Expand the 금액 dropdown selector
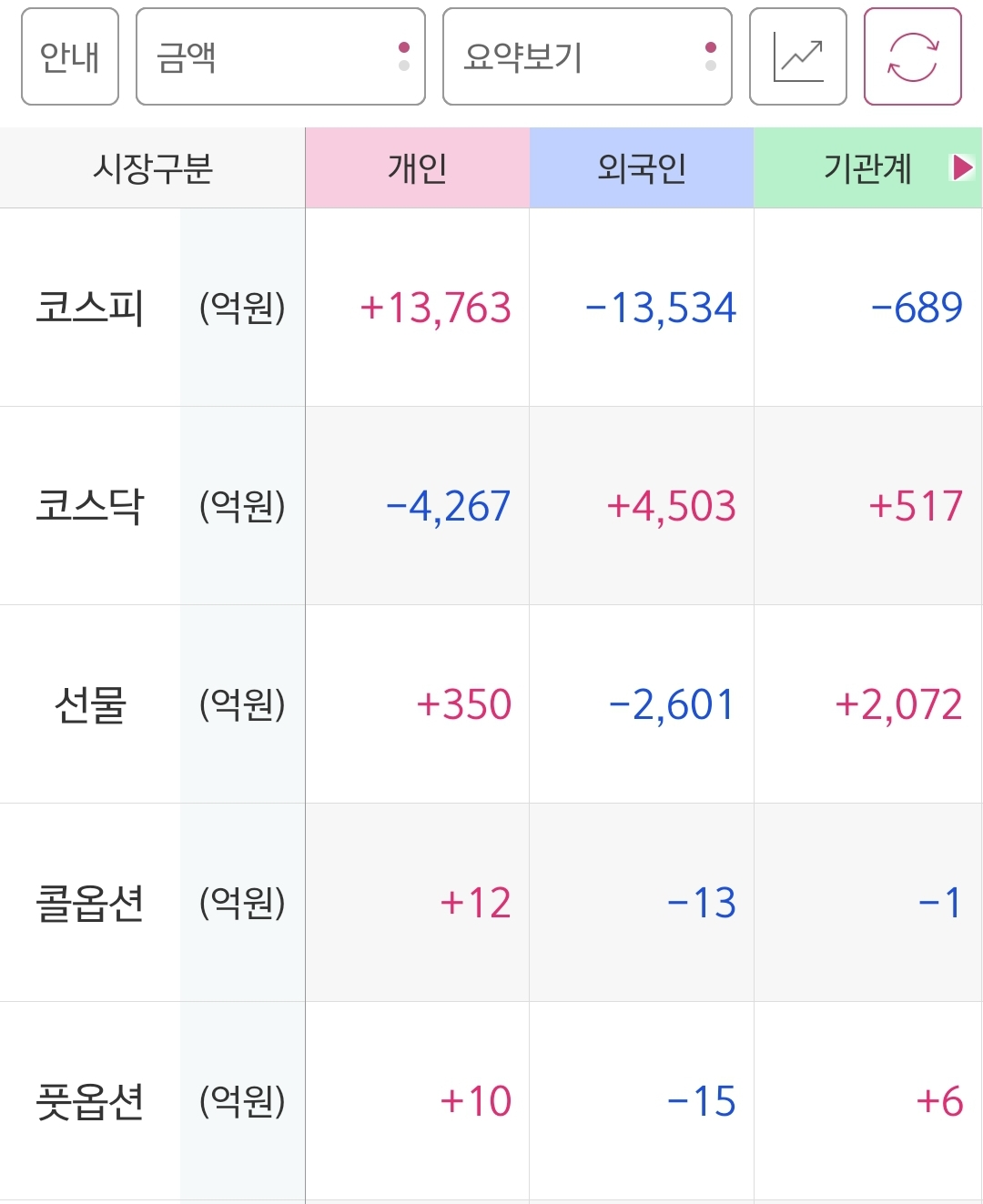Viewport: 983px width, 1204px height. tap(280, 56)
